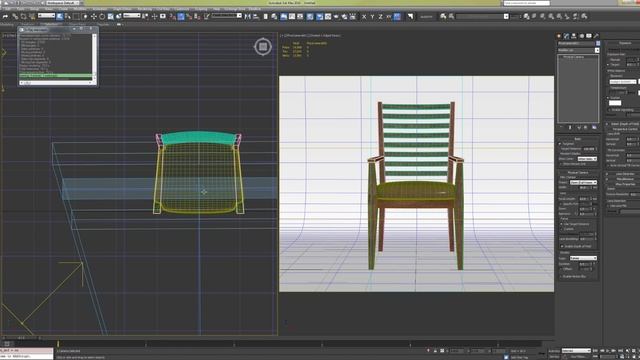Toggle the shutter Offset checkbox

(561, 269)
